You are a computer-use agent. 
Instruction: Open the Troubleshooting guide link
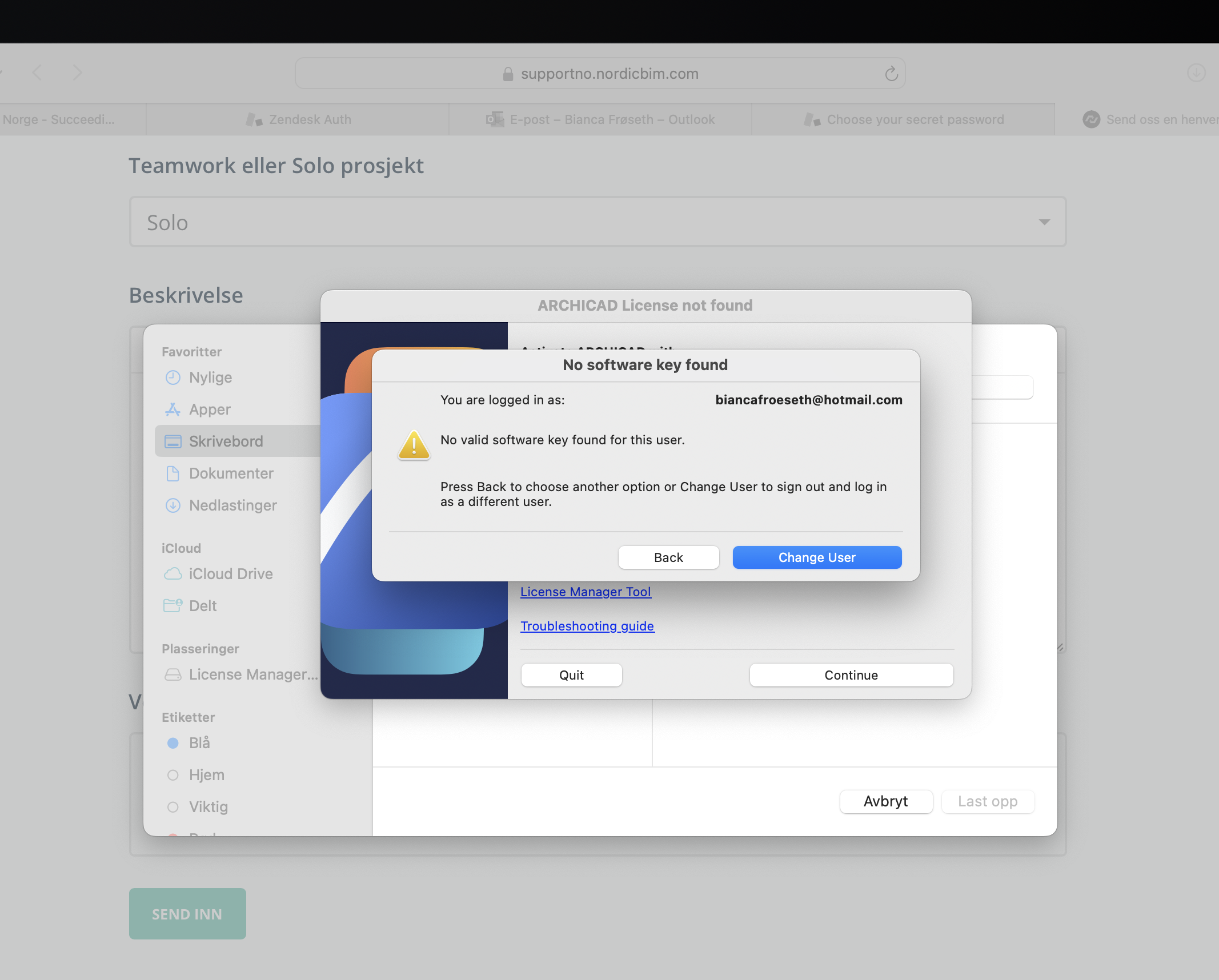click(x=587, y=626)
